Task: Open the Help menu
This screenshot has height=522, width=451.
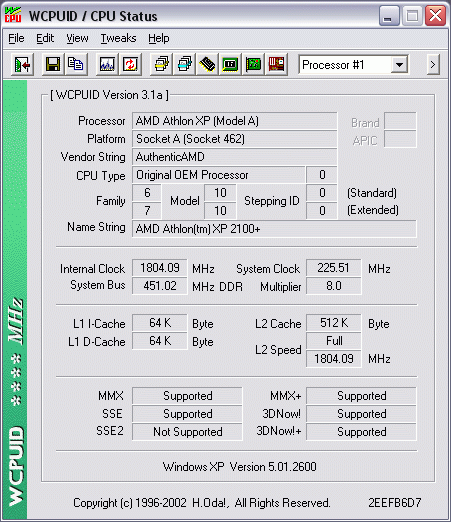Action: point(159,39)
